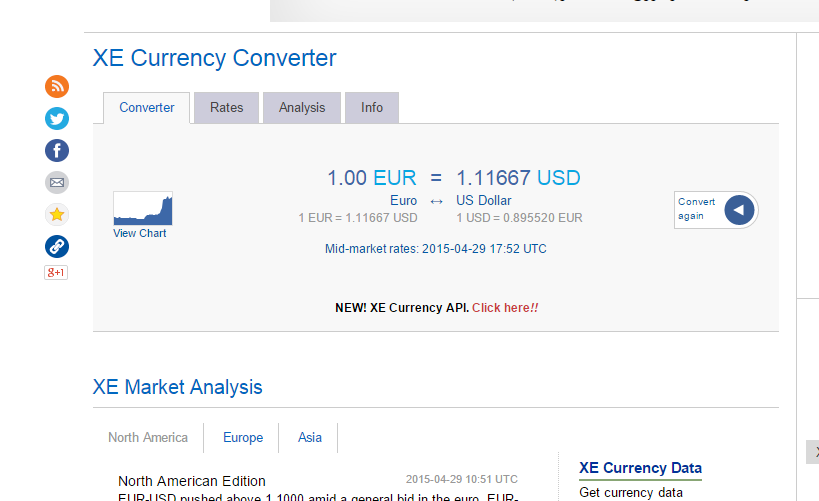This screenshot has width=819, height=501.
Task: Click 'NEW! XE Currency API.' text
Action: point(402,308)
